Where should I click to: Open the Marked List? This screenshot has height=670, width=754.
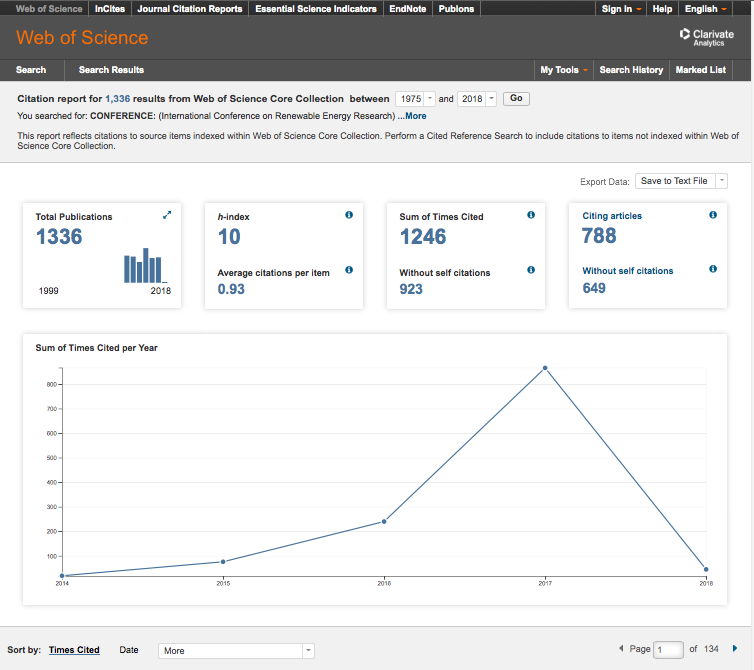(x=701, y=70)
